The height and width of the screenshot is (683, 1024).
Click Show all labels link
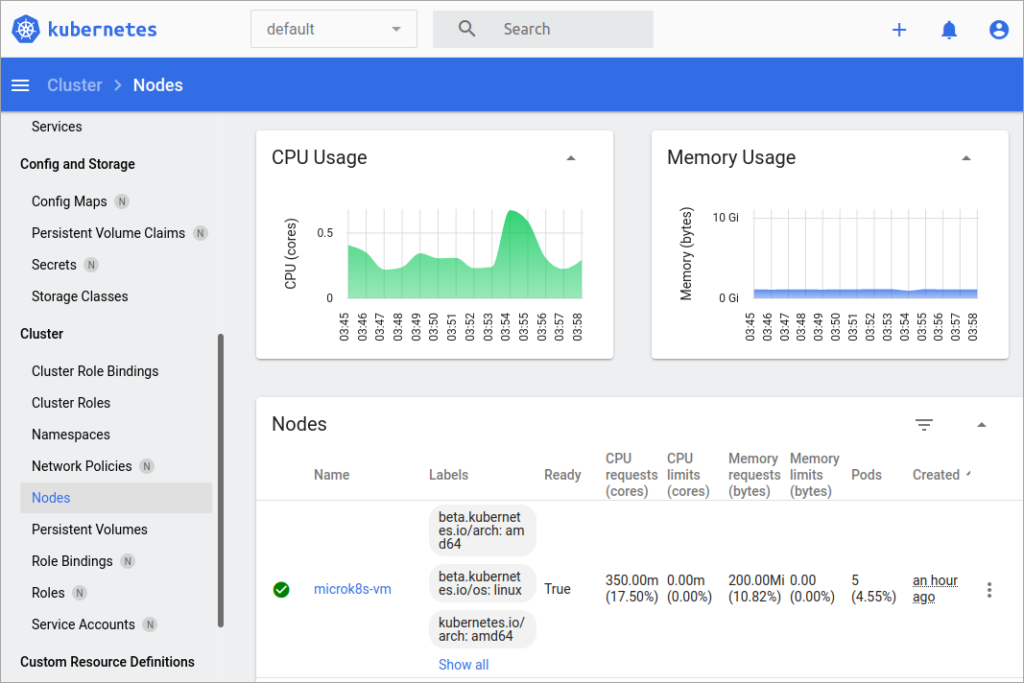(x=463, y=664)
